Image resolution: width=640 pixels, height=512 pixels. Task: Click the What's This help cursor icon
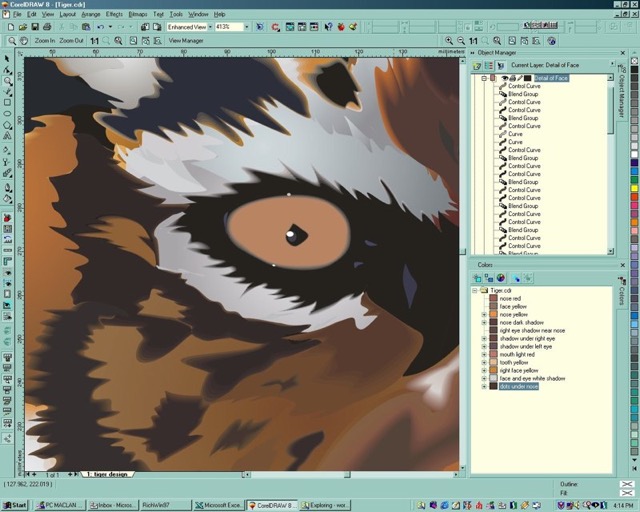pyautogui.click(x=329, y=27)
